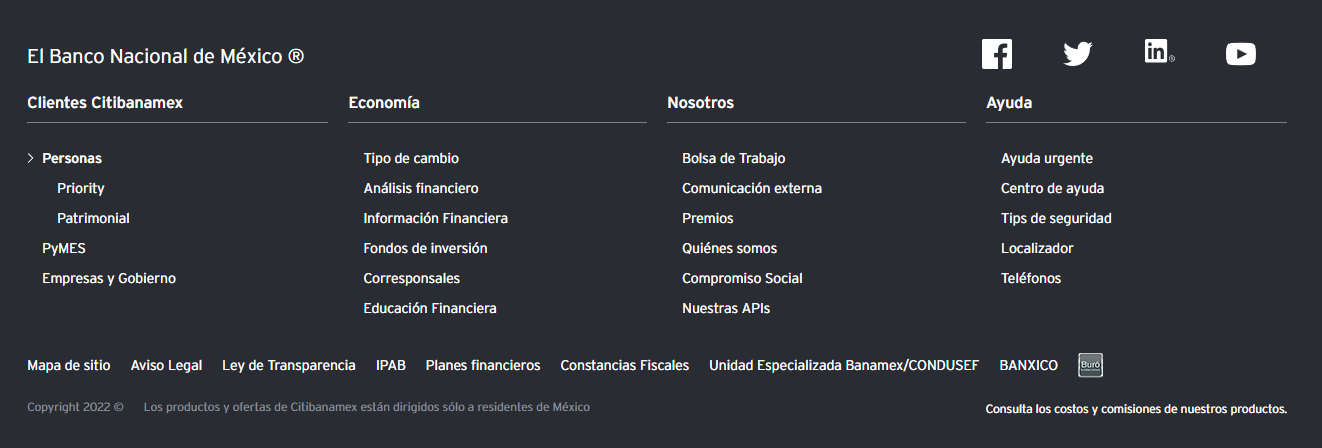This screenshot has height=448, width=1322.
Task: Open the Twitter bird icon
Action: pos(1078,54)
